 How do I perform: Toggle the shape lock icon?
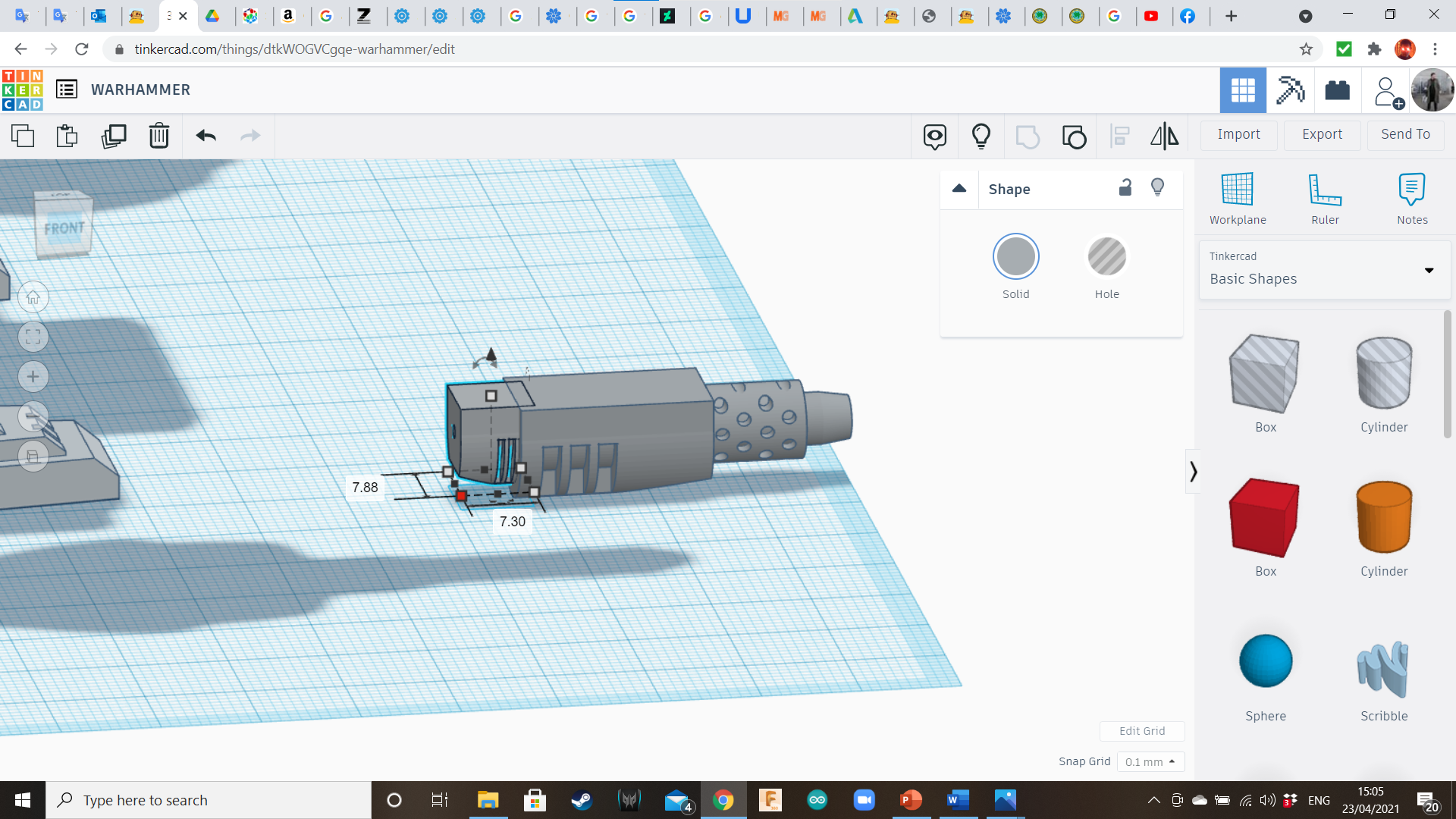pyautogui.click(x=1125, y=187)
